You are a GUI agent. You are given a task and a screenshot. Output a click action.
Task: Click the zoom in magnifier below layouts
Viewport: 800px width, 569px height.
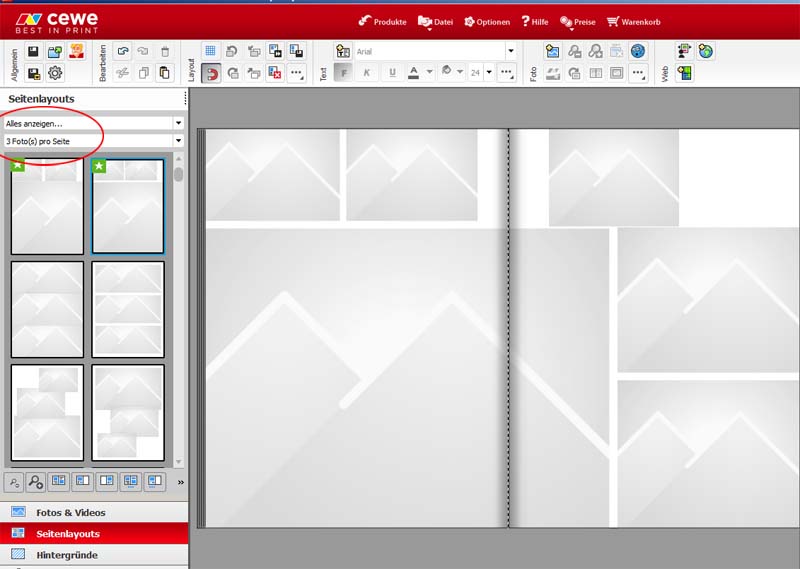click(36, 482)
